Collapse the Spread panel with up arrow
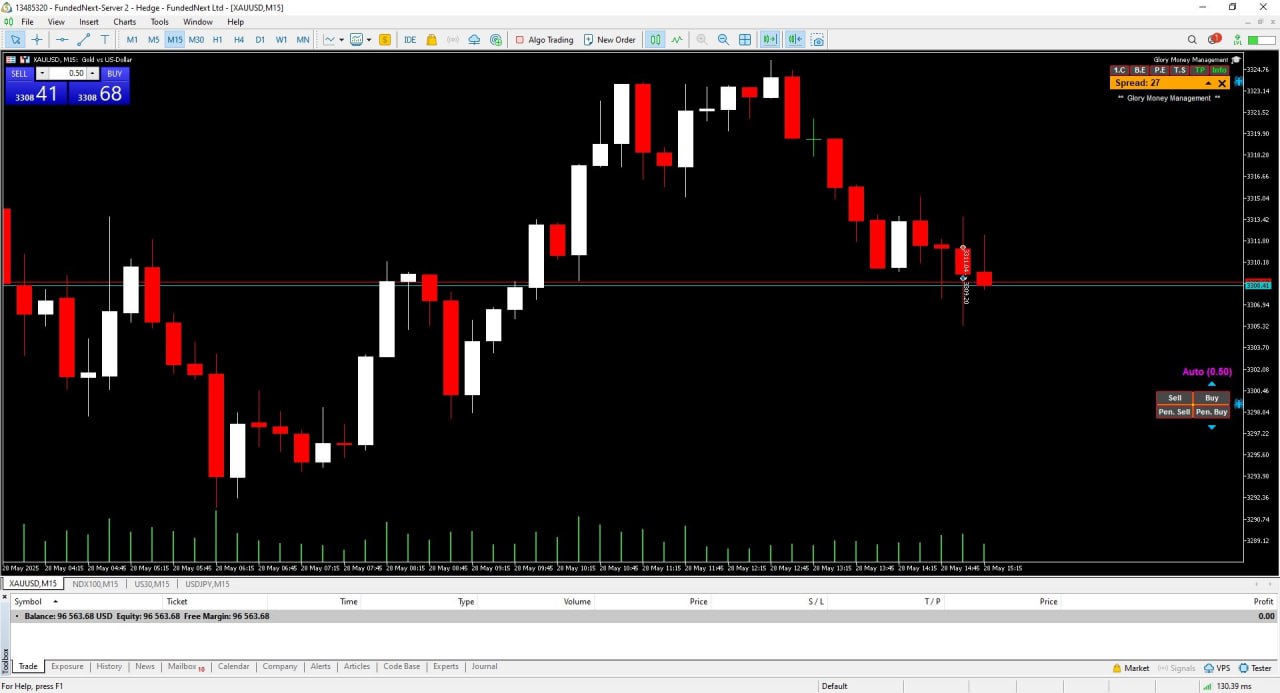Image resolution: width=1280 pixels, height=693 pixels. 1208,83
